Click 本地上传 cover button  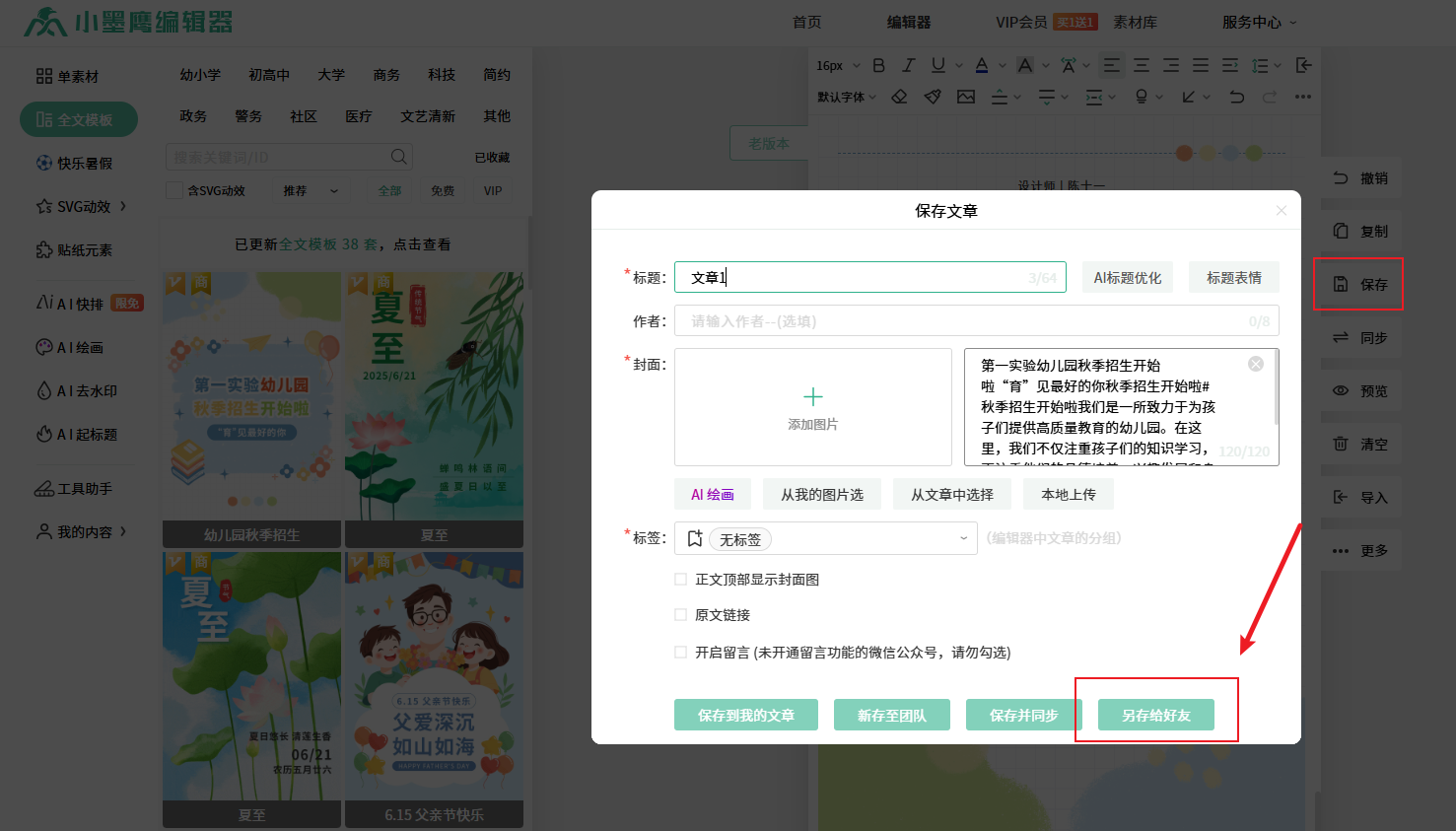1069,494
